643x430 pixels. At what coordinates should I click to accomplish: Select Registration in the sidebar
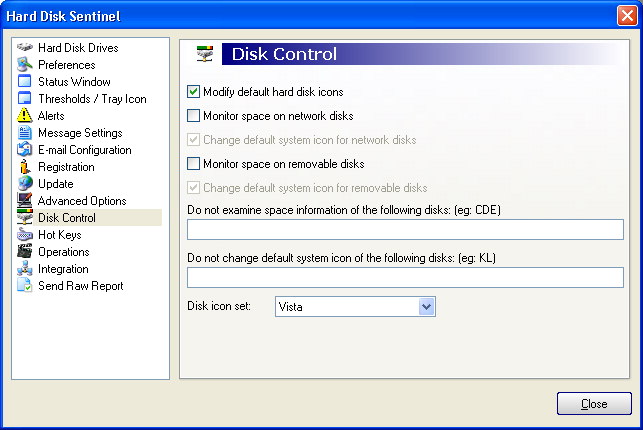pos(66,167)
